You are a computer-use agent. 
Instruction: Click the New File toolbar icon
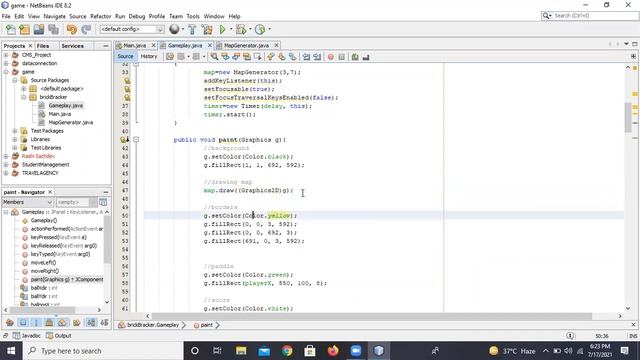coord(11,29)
